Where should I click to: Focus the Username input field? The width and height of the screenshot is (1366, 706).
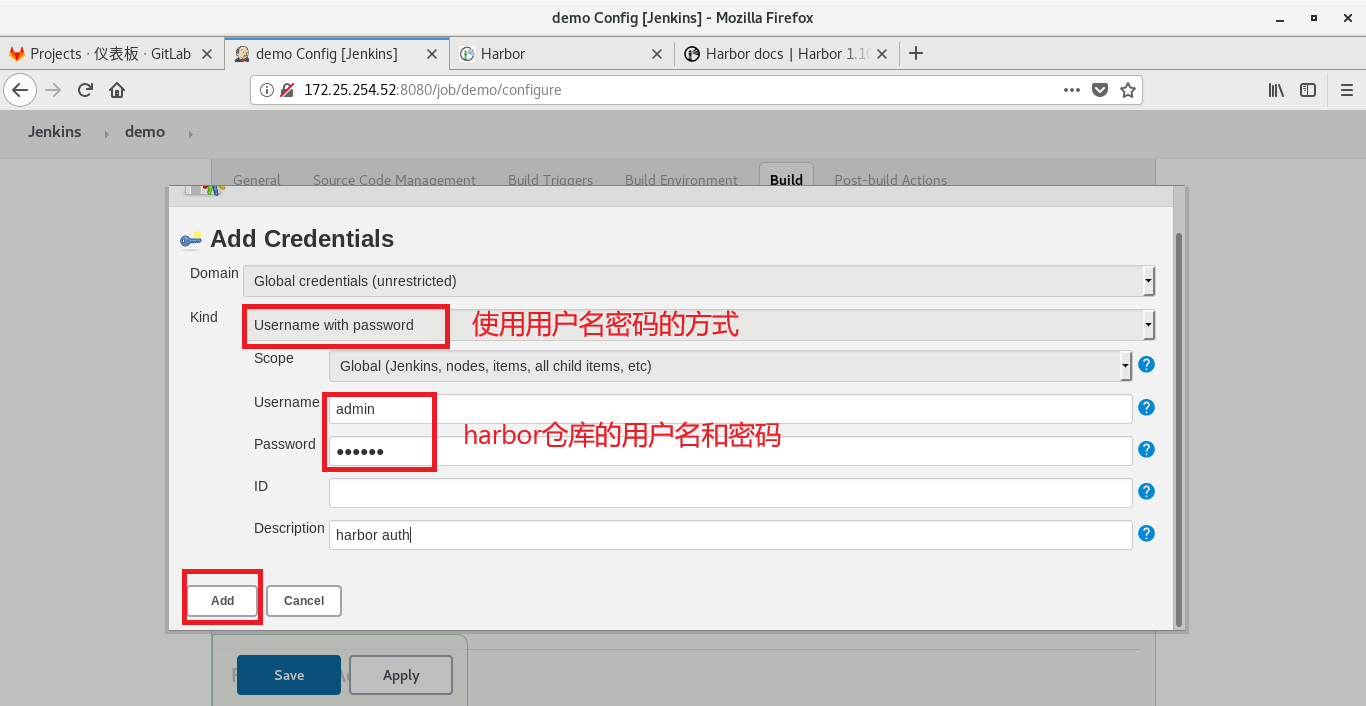pos(730,409)
